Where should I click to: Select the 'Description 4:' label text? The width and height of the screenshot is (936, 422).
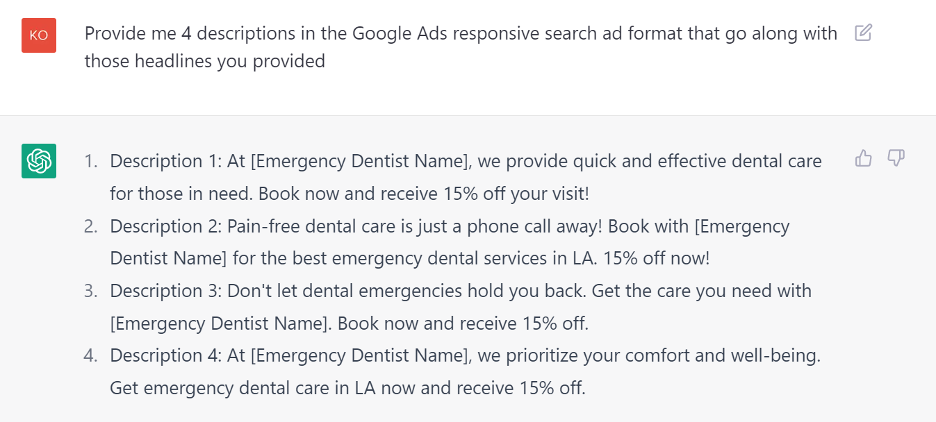(x=166, y=356)
